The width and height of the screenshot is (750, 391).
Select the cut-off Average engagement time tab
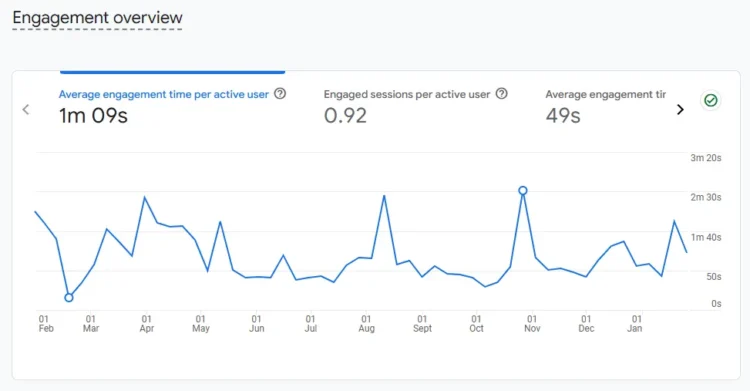click(606, 107)
